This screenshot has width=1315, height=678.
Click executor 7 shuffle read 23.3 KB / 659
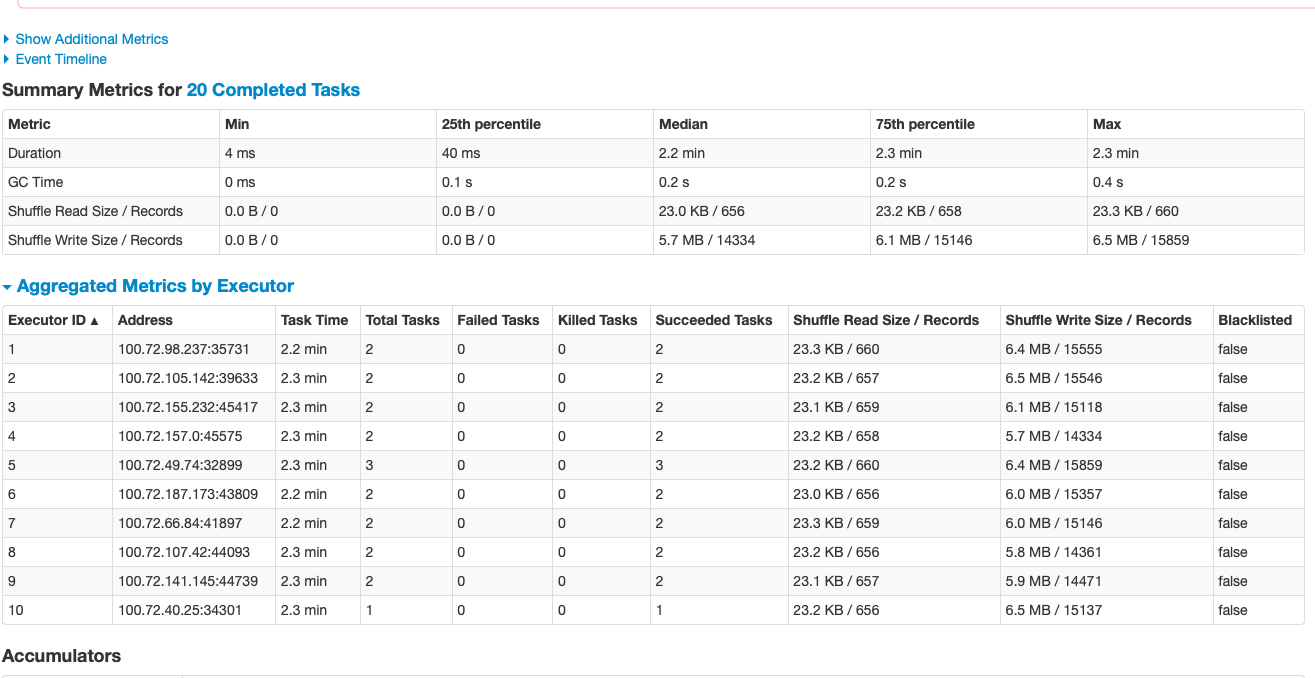pyautogui.click(x=836, y=523)
